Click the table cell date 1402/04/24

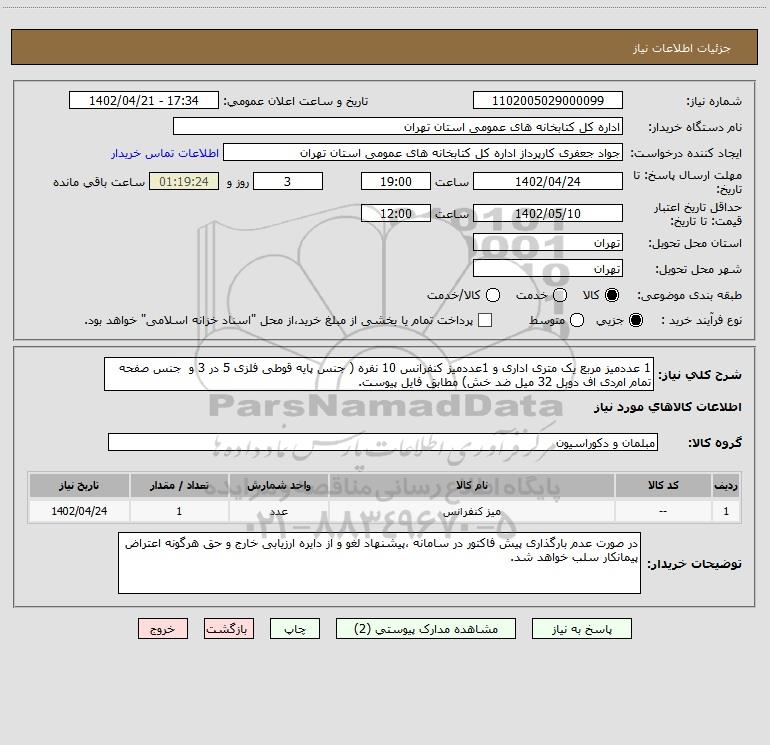(x=79, y=511)
